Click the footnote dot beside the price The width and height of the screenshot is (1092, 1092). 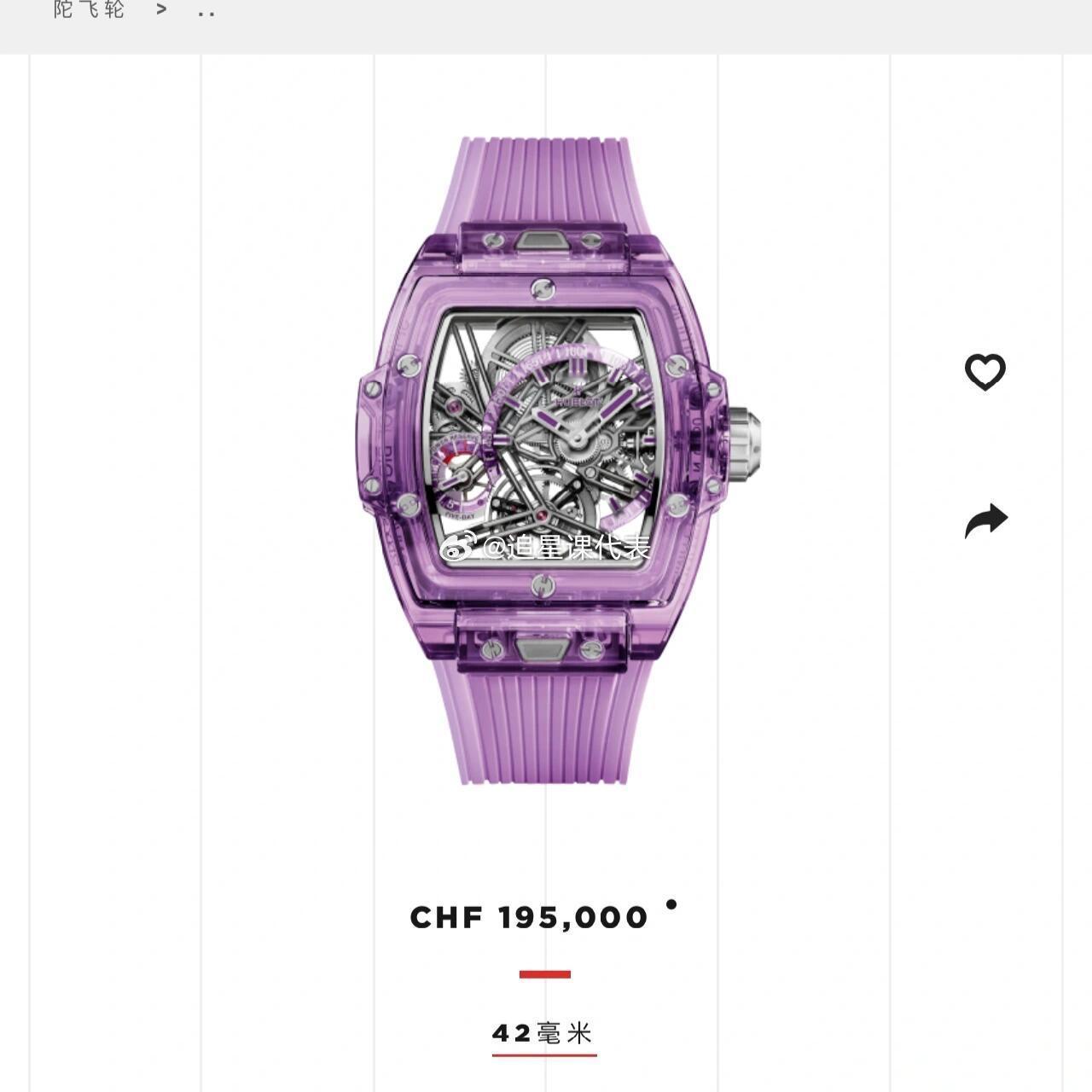click(x=671, y=904)
